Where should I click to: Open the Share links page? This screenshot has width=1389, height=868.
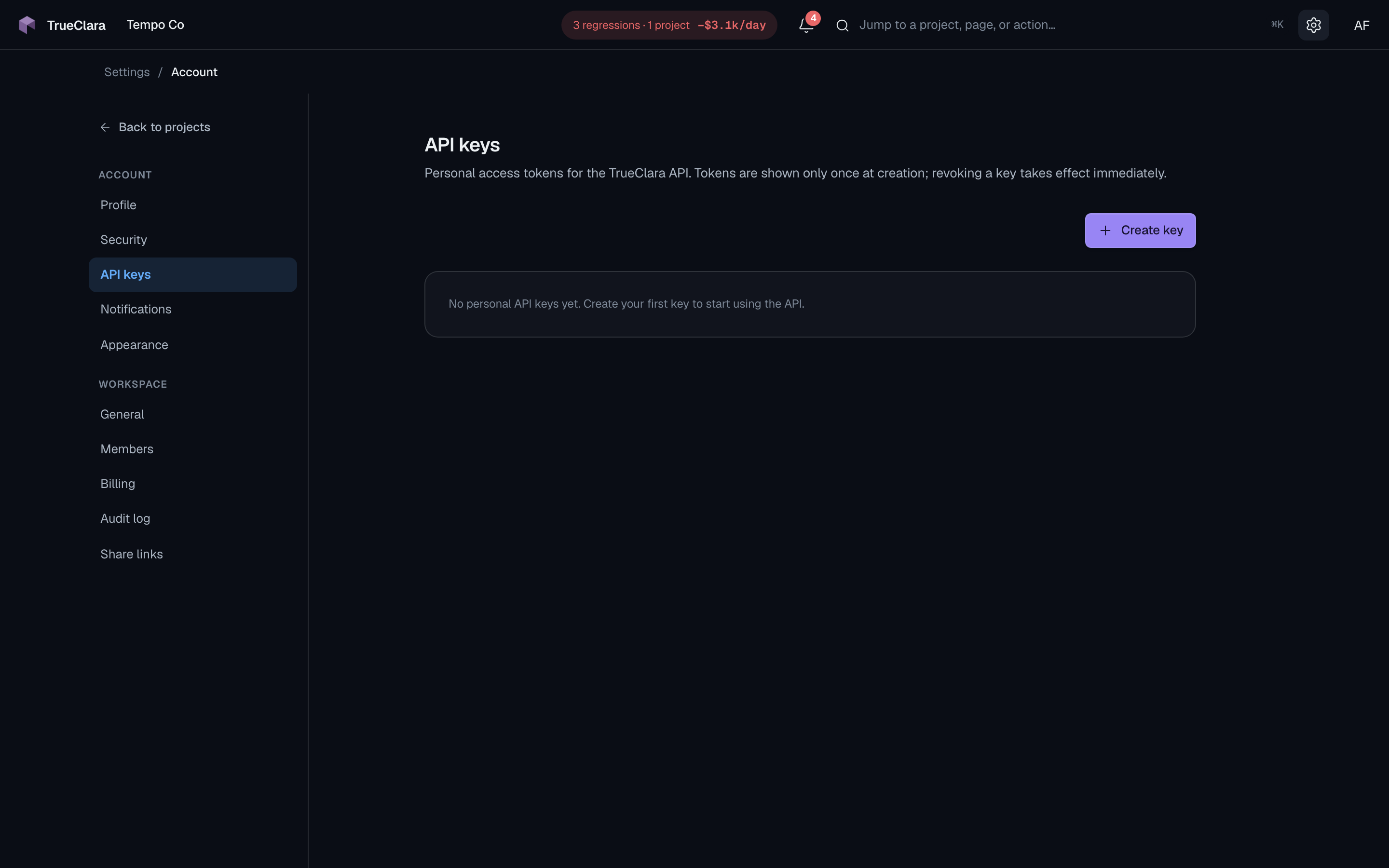193,555
